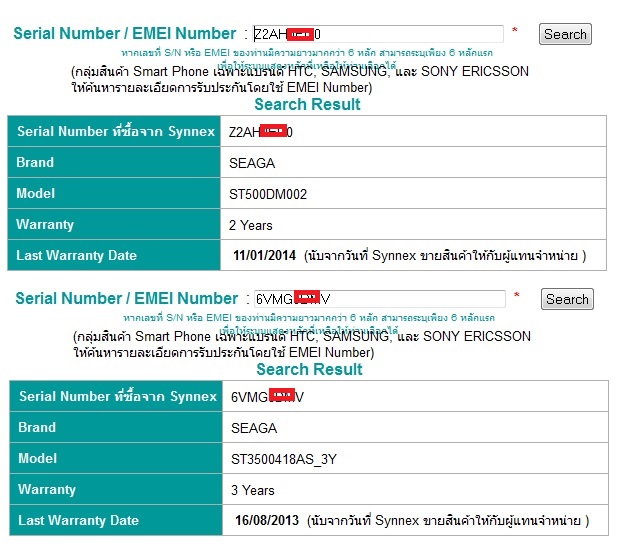The image size is (637, 553).
Task: Select model text ST500DM002
Action: (268, 193)
